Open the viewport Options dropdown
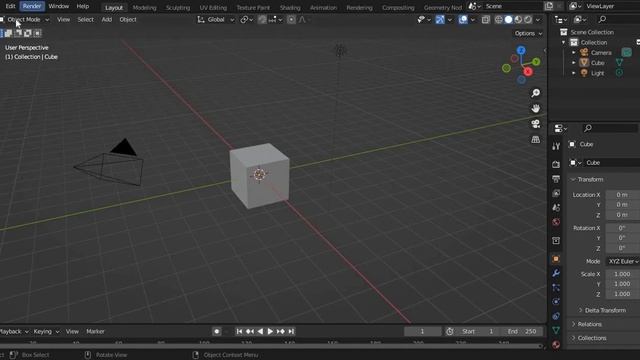 pos(528,33)
